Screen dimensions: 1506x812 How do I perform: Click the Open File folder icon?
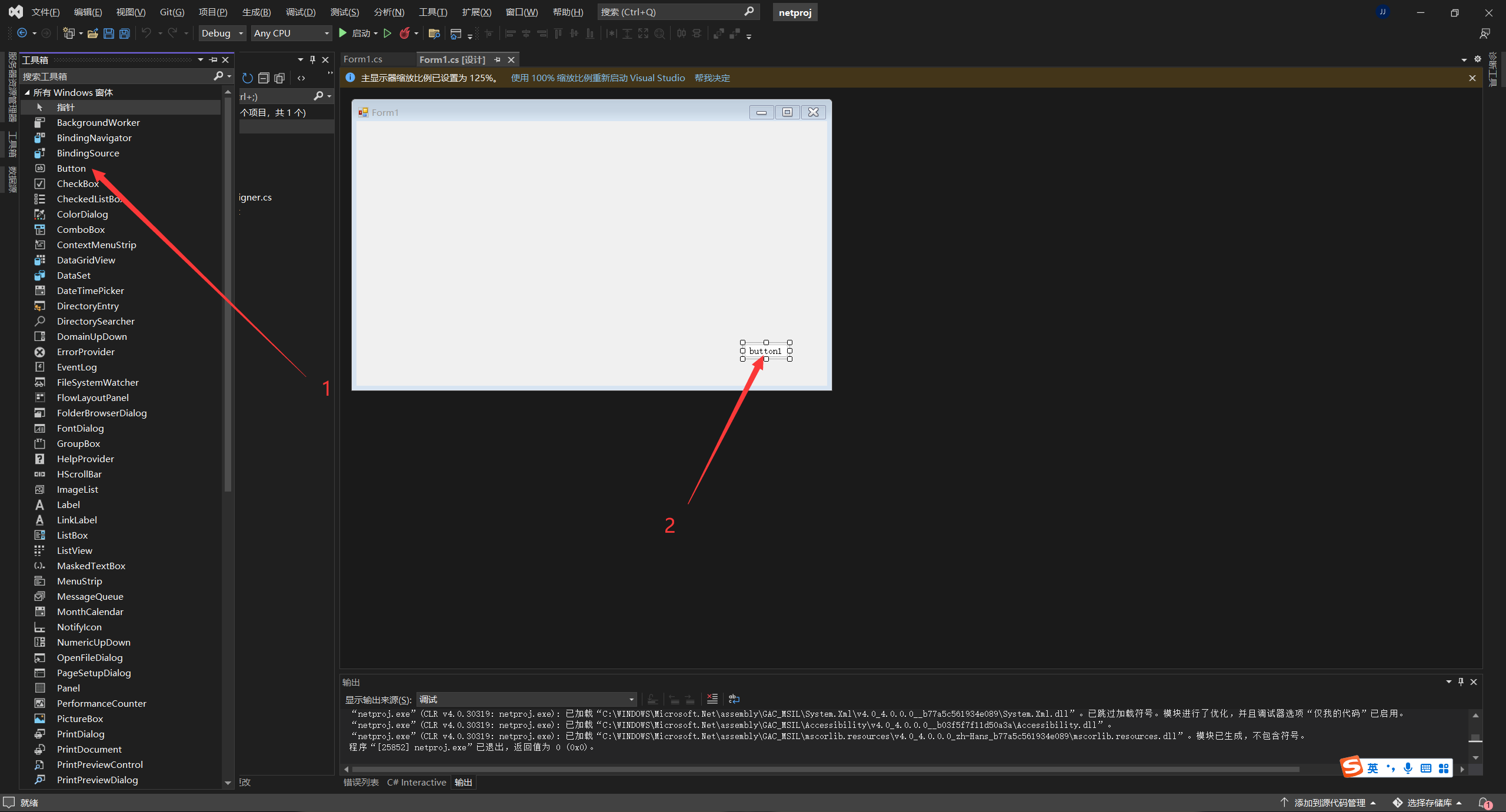92,34
